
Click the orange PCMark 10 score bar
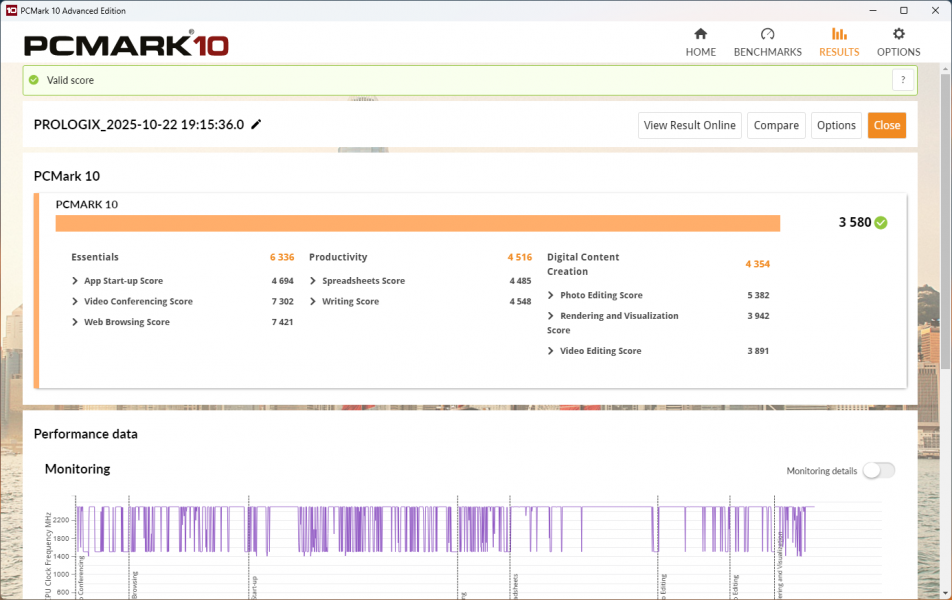tap(417, 223)
